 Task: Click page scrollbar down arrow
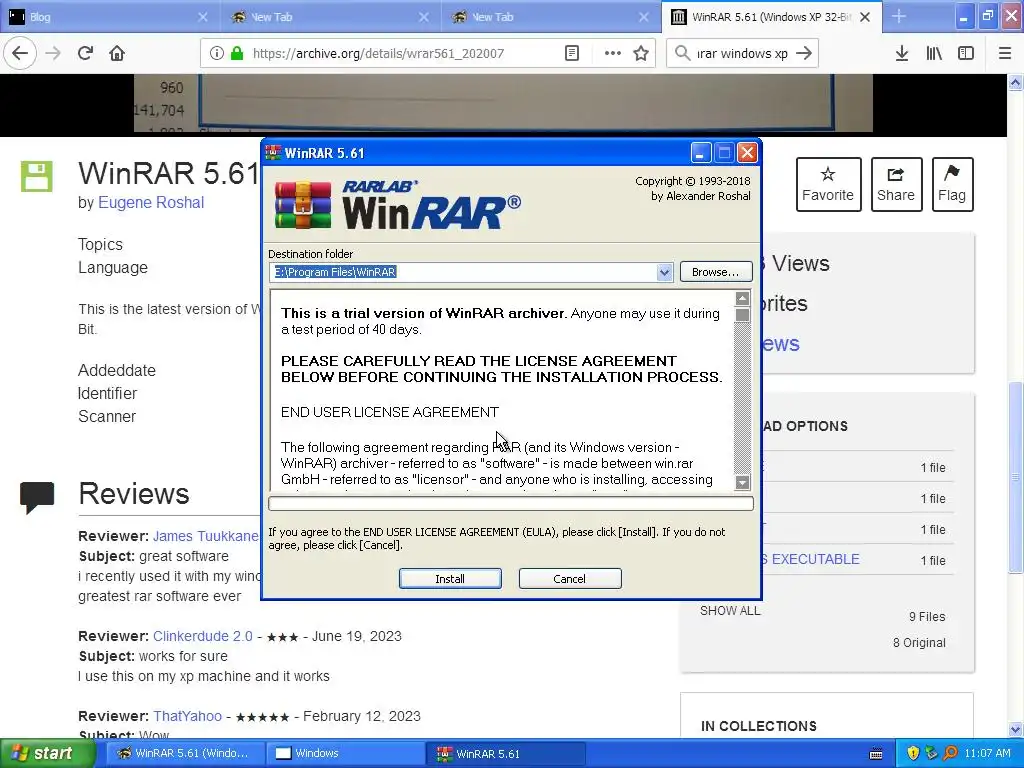(x=1016, y=729)
